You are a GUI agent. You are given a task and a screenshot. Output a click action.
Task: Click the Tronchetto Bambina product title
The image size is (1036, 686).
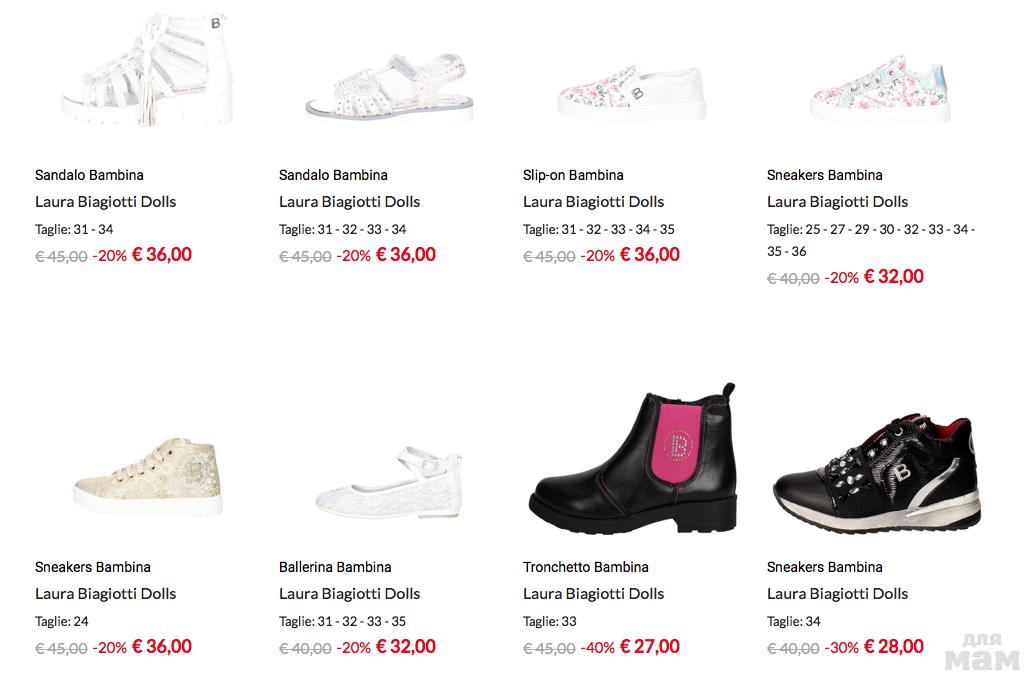click(585, 567)
